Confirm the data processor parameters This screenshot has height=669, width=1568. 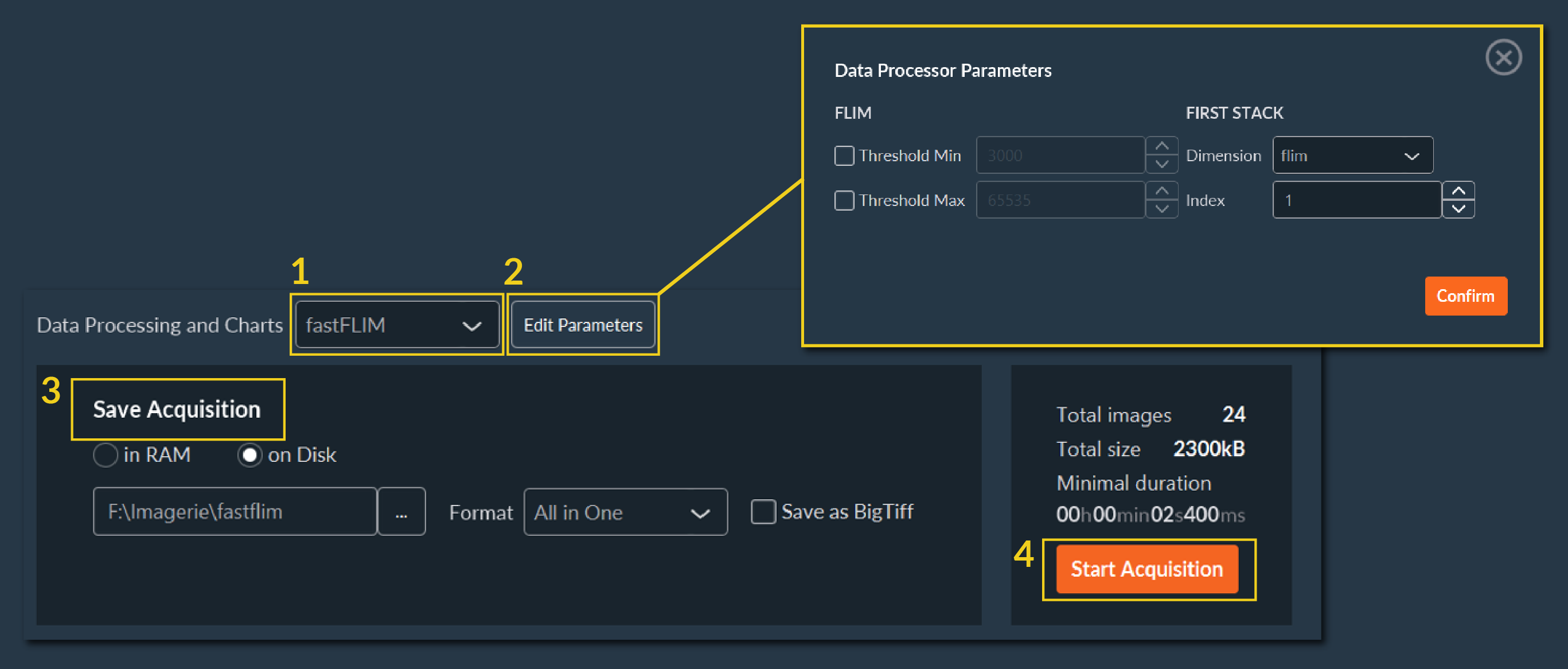(x=1465, y=297)
